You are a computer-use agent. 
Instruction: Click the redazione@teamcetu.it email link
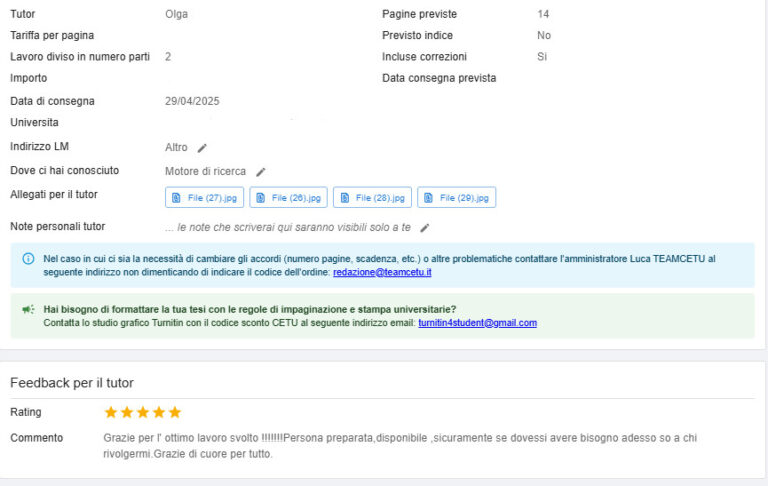click(x=382, y=273)
